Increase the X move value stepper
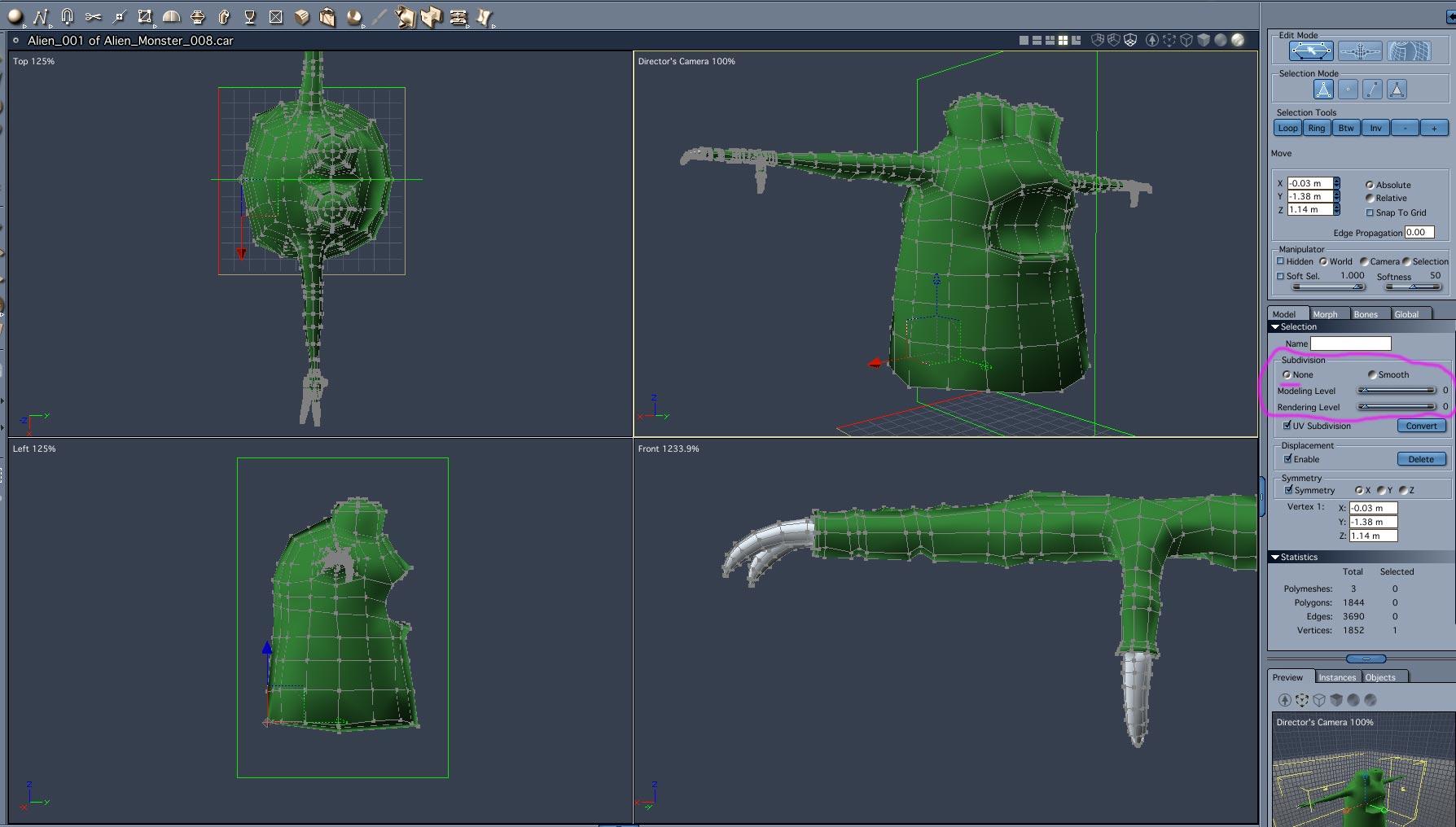The height and width of the screenshot is (827, 1456). coord(1336,181)
